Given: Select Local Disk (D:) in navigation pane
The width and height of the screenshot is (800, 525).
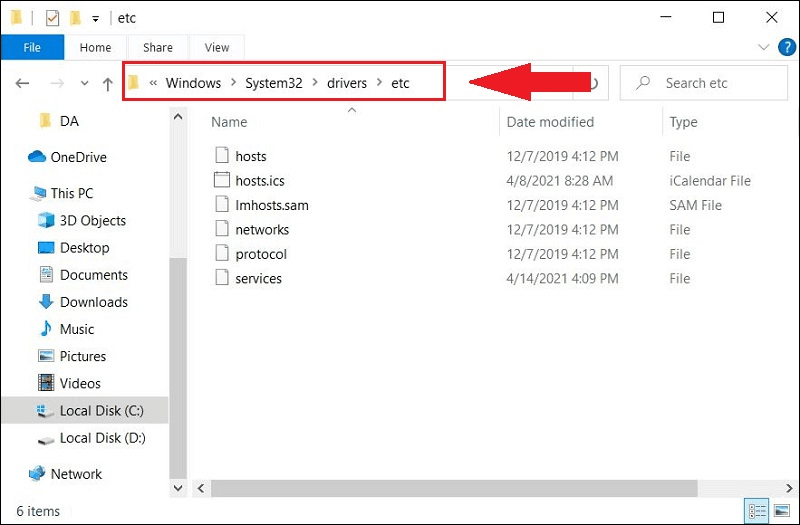Looking at the screenshot, I should click(92, 438).
